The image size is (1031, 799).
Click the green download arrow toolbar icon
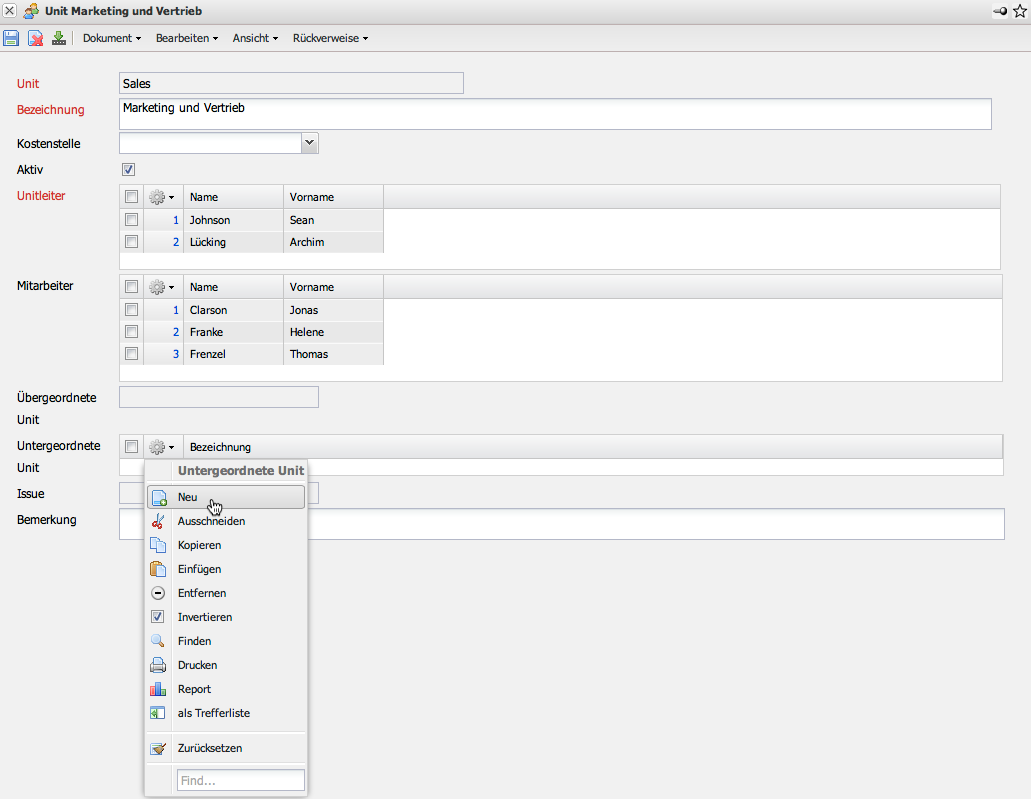pyautogui.click(x=59, y=38)
